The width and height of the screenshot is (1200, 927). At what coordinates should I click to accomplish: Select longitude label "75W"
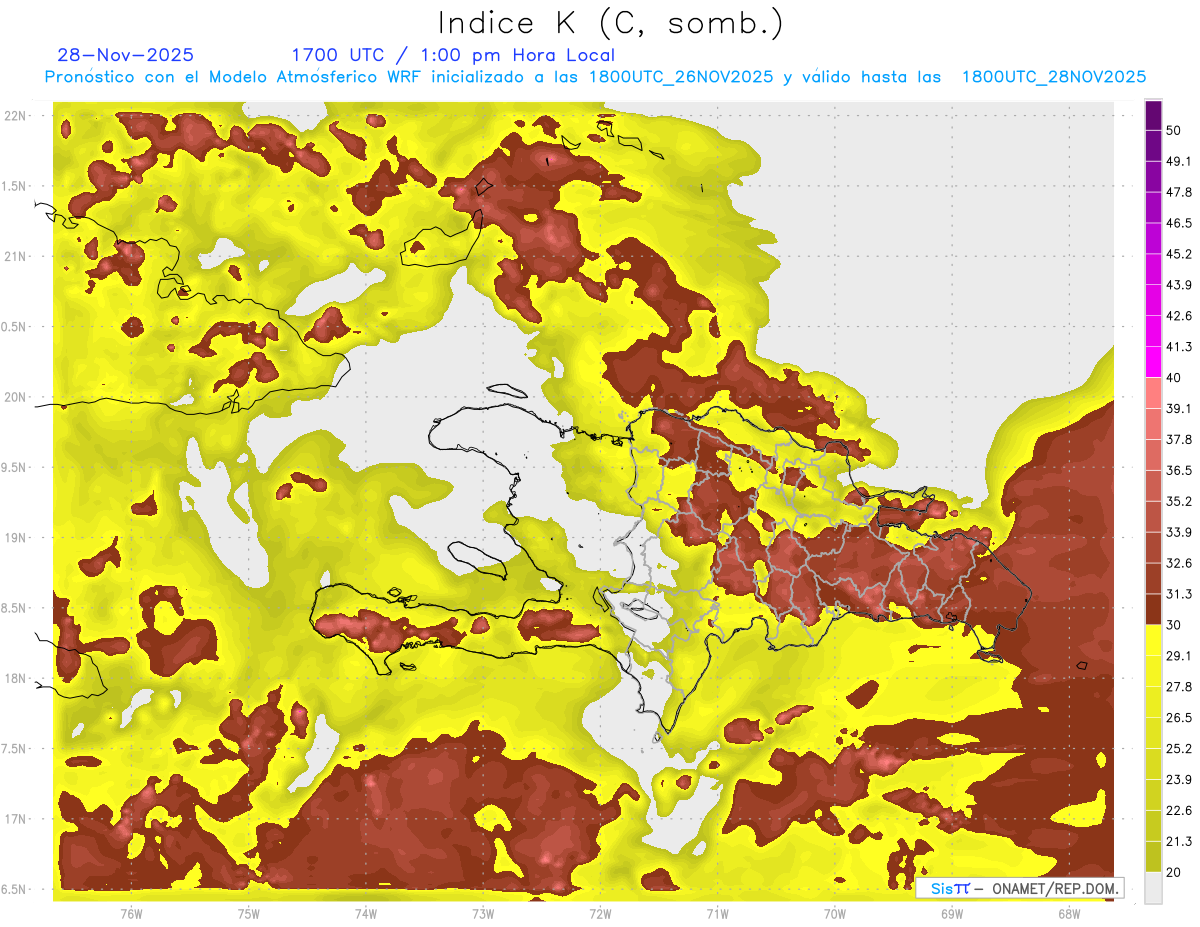[249, 913]
